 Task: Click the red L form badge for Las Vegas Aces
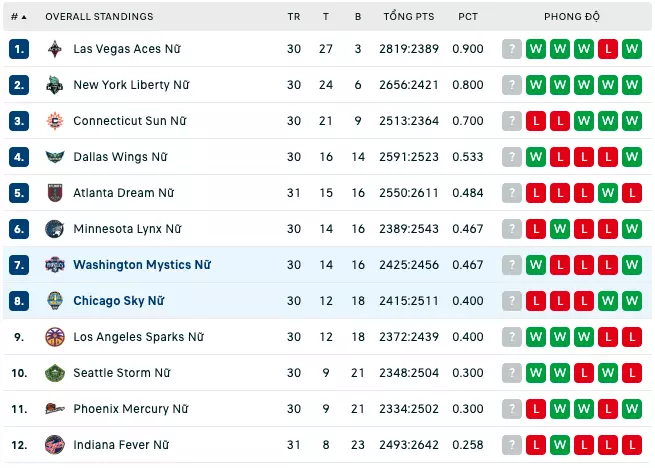click(x=608, y=49)
